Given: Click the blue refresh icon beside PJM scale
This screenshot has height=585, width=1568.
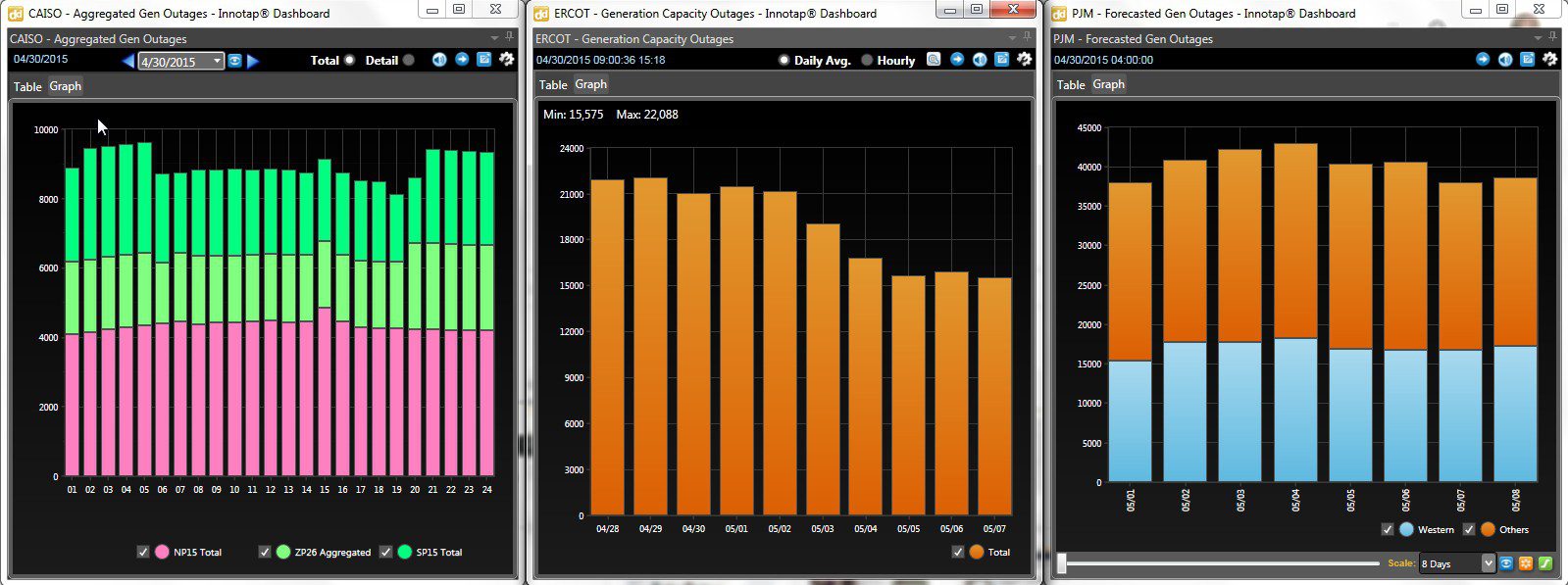Looking at the screenshot, I should [1506, 563].
